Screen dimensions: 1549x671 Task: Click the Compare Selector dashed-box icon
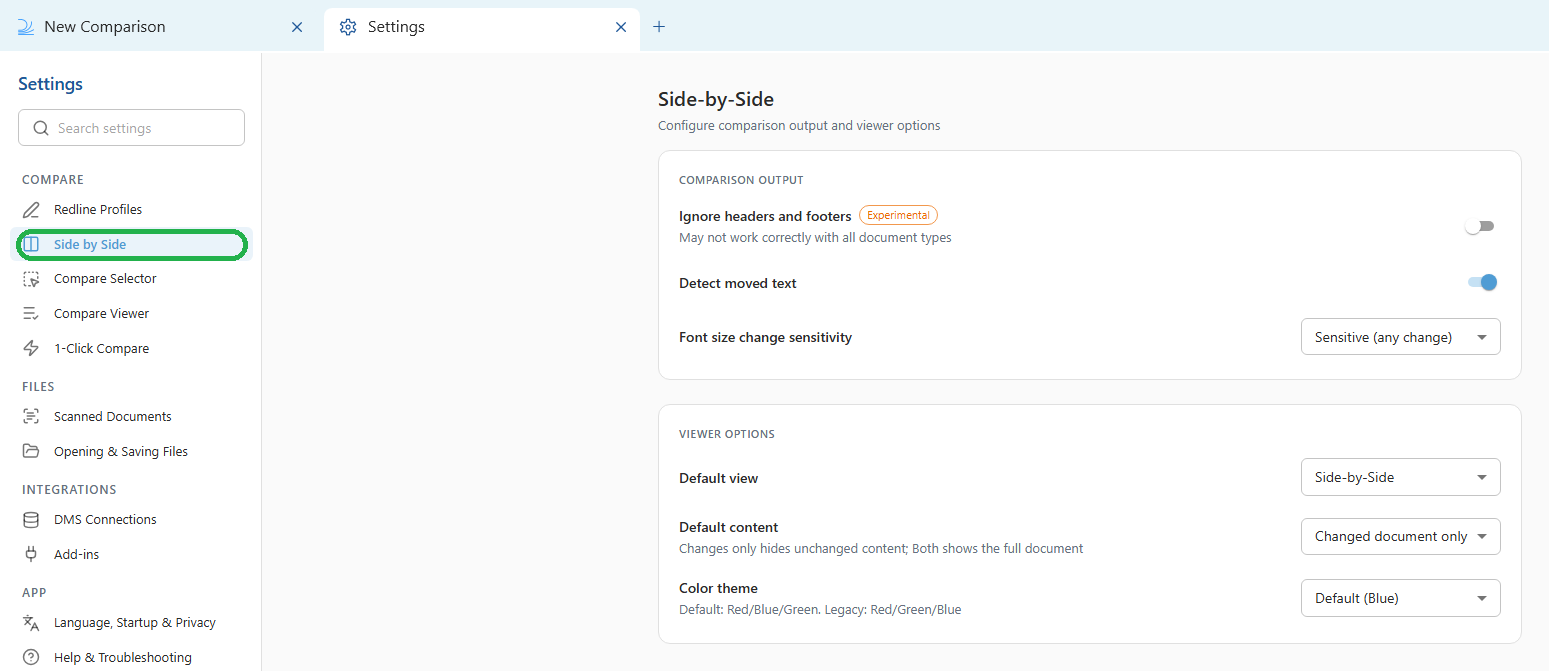(32, 279)
